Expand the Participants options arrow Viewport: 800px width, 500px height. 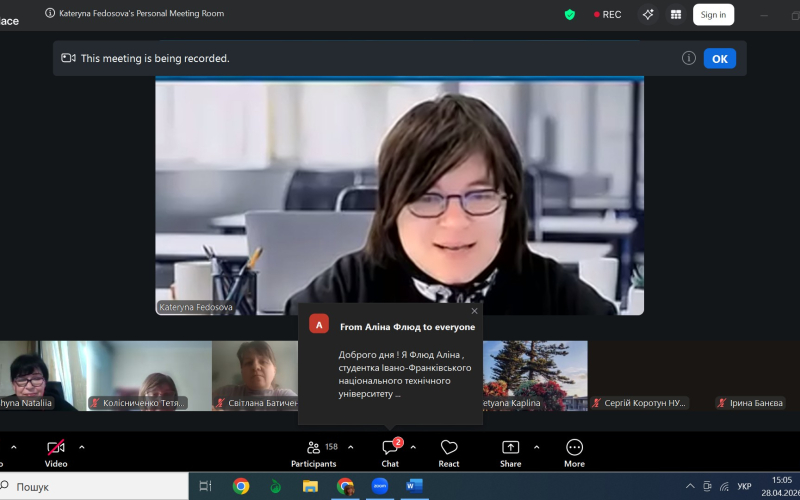351,447
